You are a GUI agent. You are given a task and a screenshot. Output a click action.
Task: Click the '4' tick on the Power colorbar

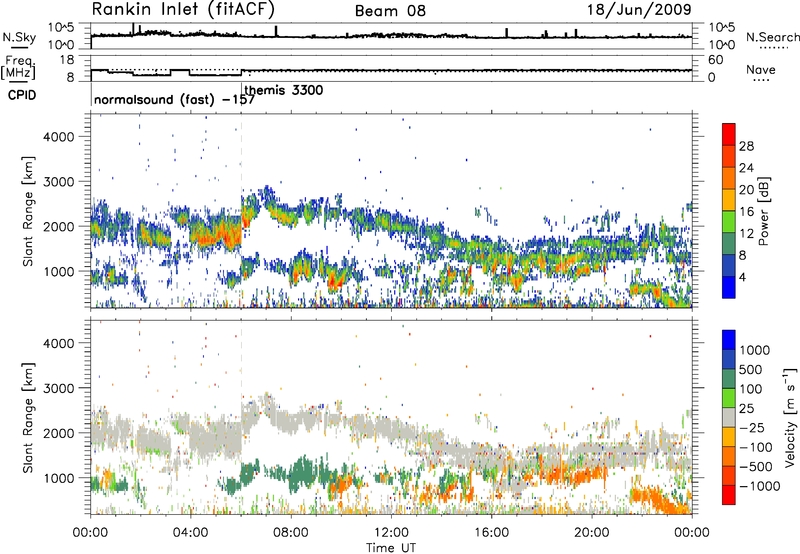(x=742, y=278)
